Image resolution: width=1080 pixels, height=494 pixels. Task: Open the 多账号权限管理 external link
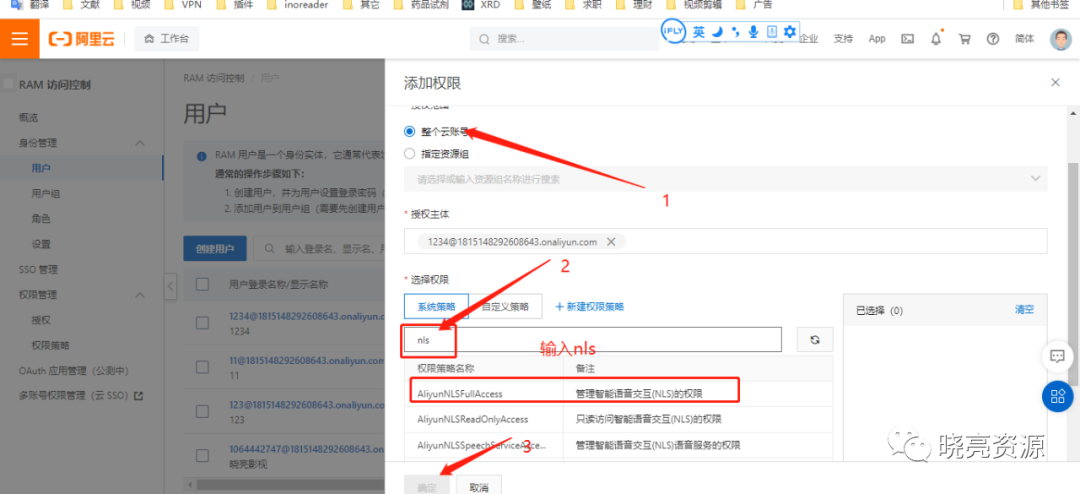tap(81, 396)
